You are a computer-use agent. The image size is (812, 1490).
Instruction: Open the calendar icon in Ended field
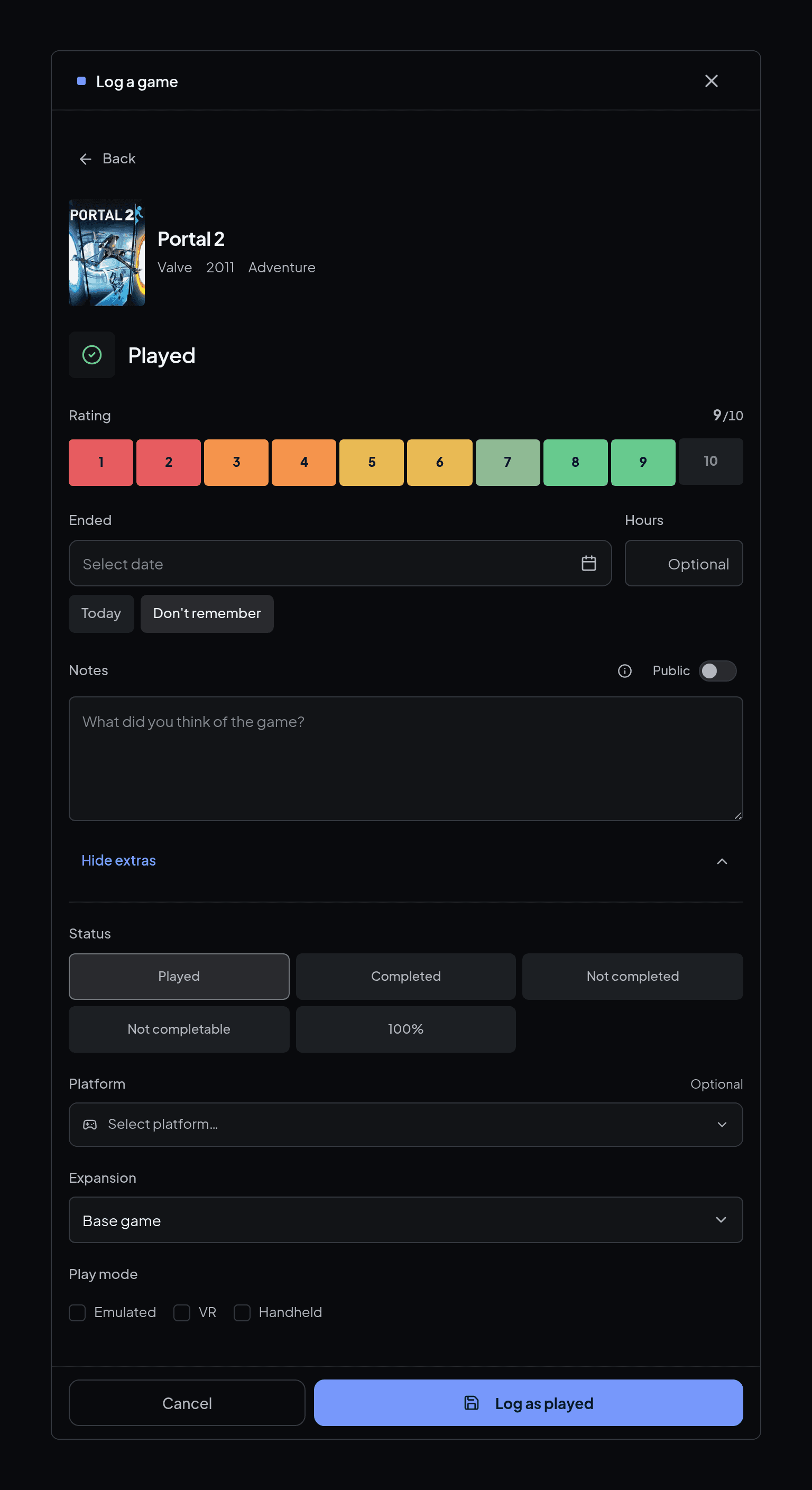click(588, 564)
